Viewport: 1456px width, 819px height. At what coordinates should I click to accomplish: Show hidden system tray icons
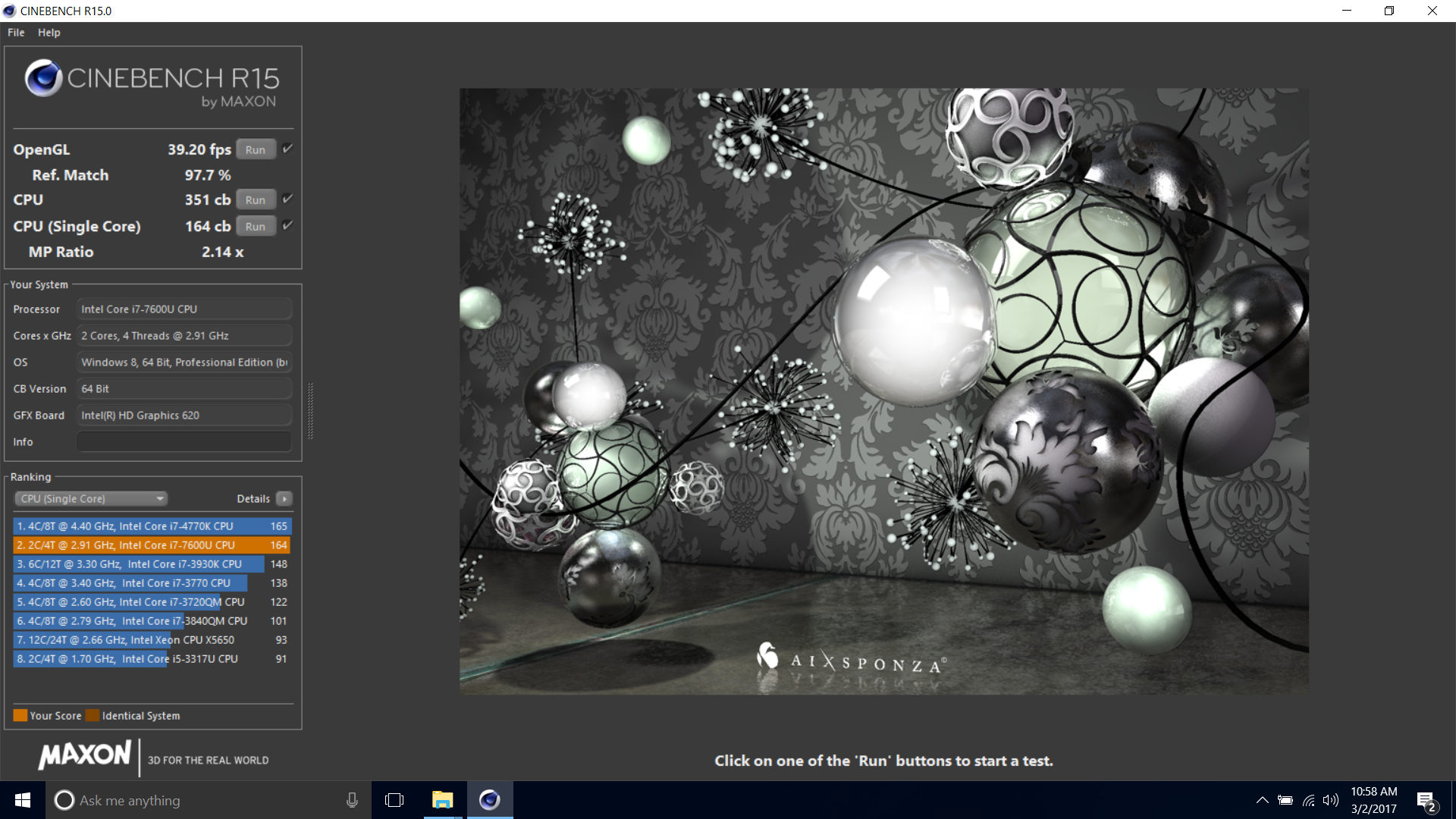coord(1262,800)
